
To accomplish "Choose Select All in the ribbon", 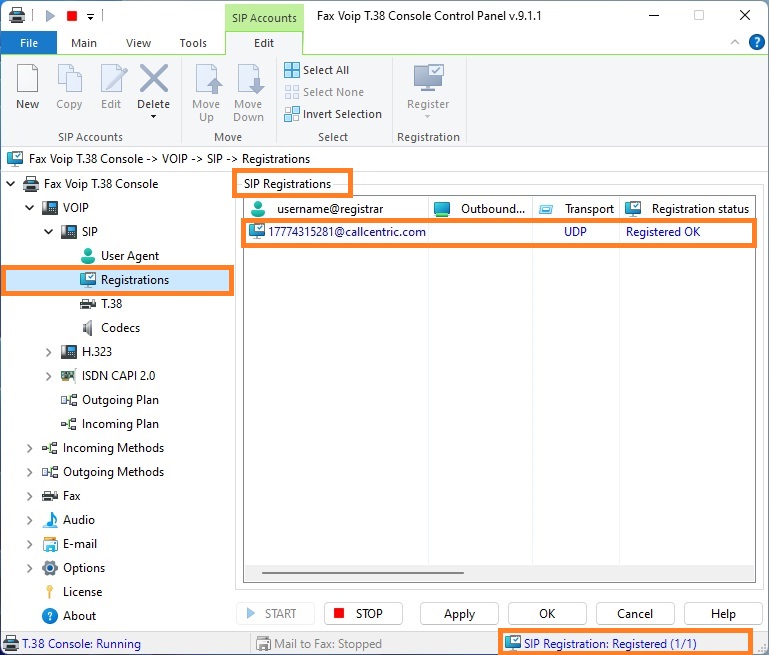I will pos(317,70).
